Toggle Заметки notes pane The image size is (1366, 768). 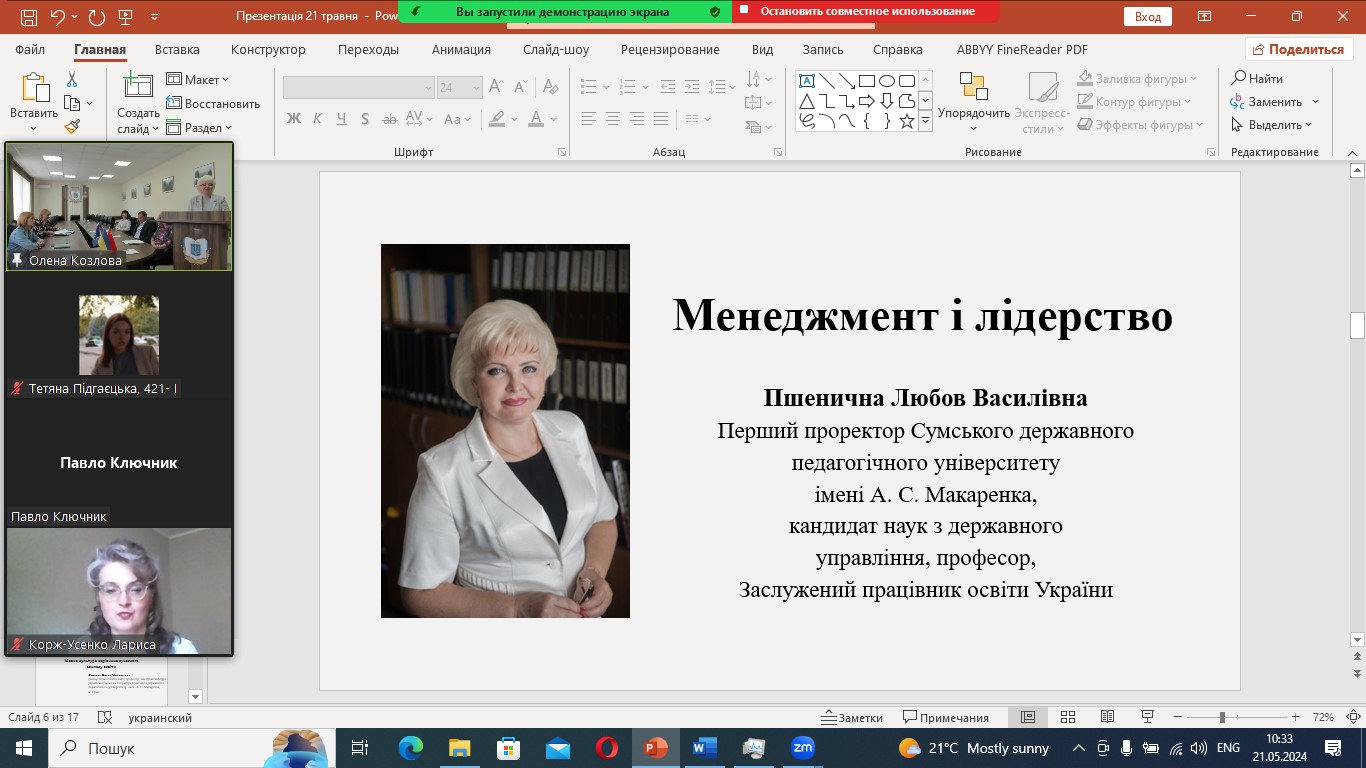point(852,717)
